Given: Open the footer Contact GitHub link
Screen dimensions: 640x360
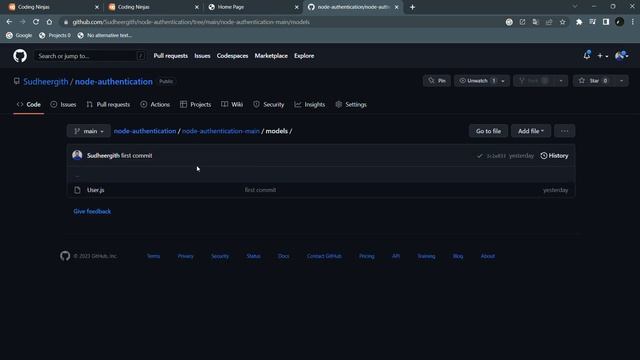Looking at the screenshot, I should (324, 256).
